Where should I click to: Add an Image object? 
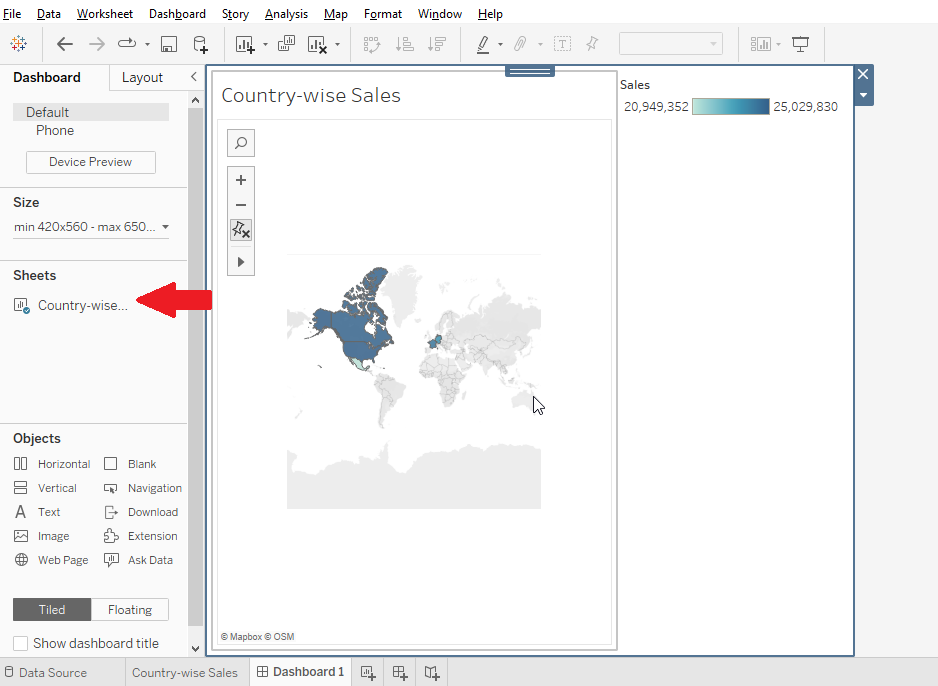(x=42, y=536)
